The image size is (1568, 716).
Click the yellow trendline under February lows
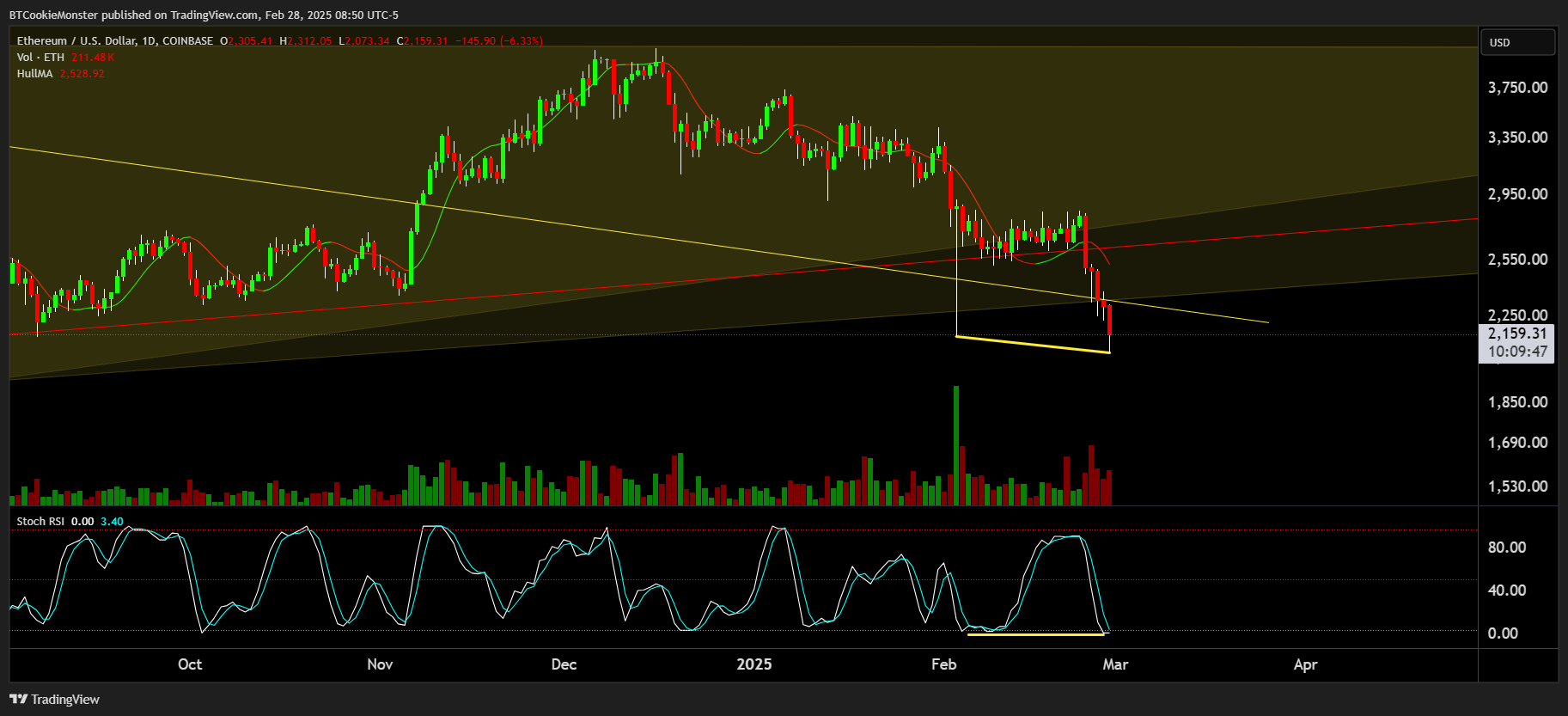(1033, 344)
